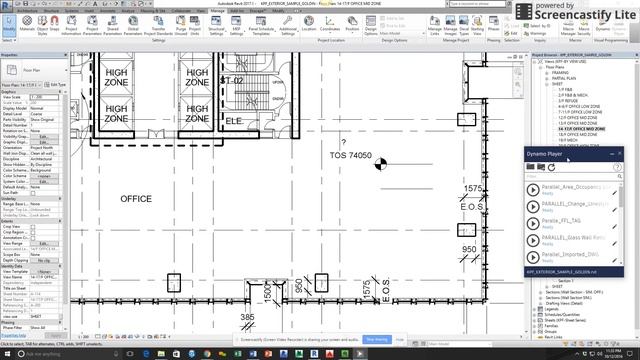Expand the PARTIAL PLAN node
Image resolution: width=640 pixels, height=360 pixels.
pyautogui.click(x=547, y=78)
